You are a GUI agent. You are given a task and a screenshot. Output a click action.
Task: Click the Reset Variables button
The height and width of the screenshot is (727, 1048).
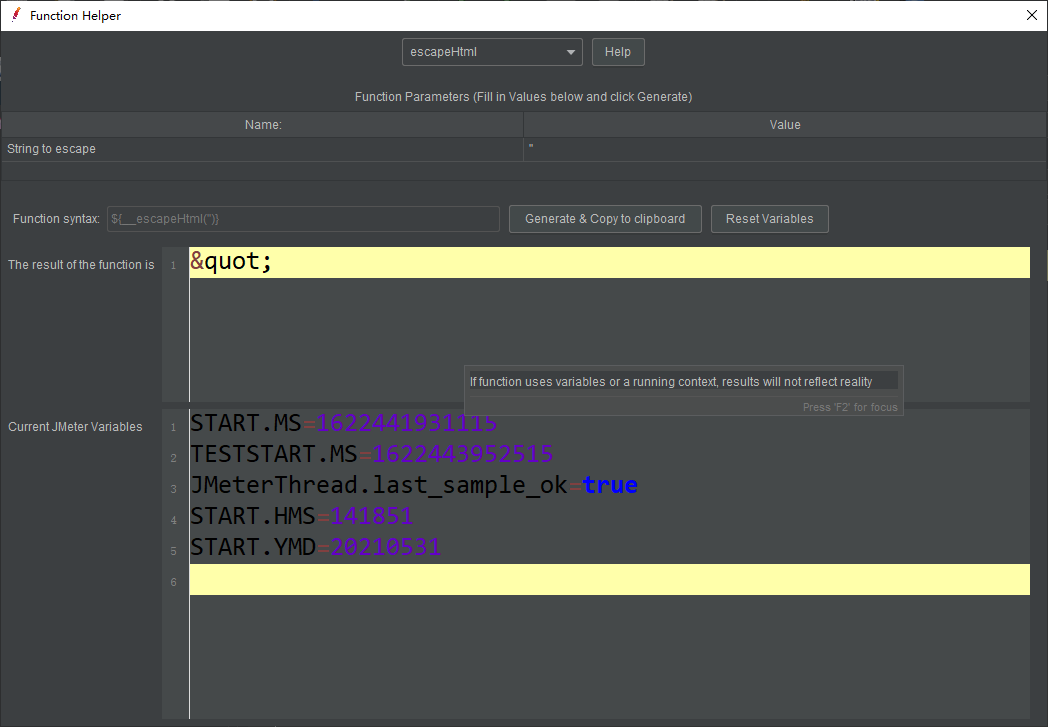(769, 219)
